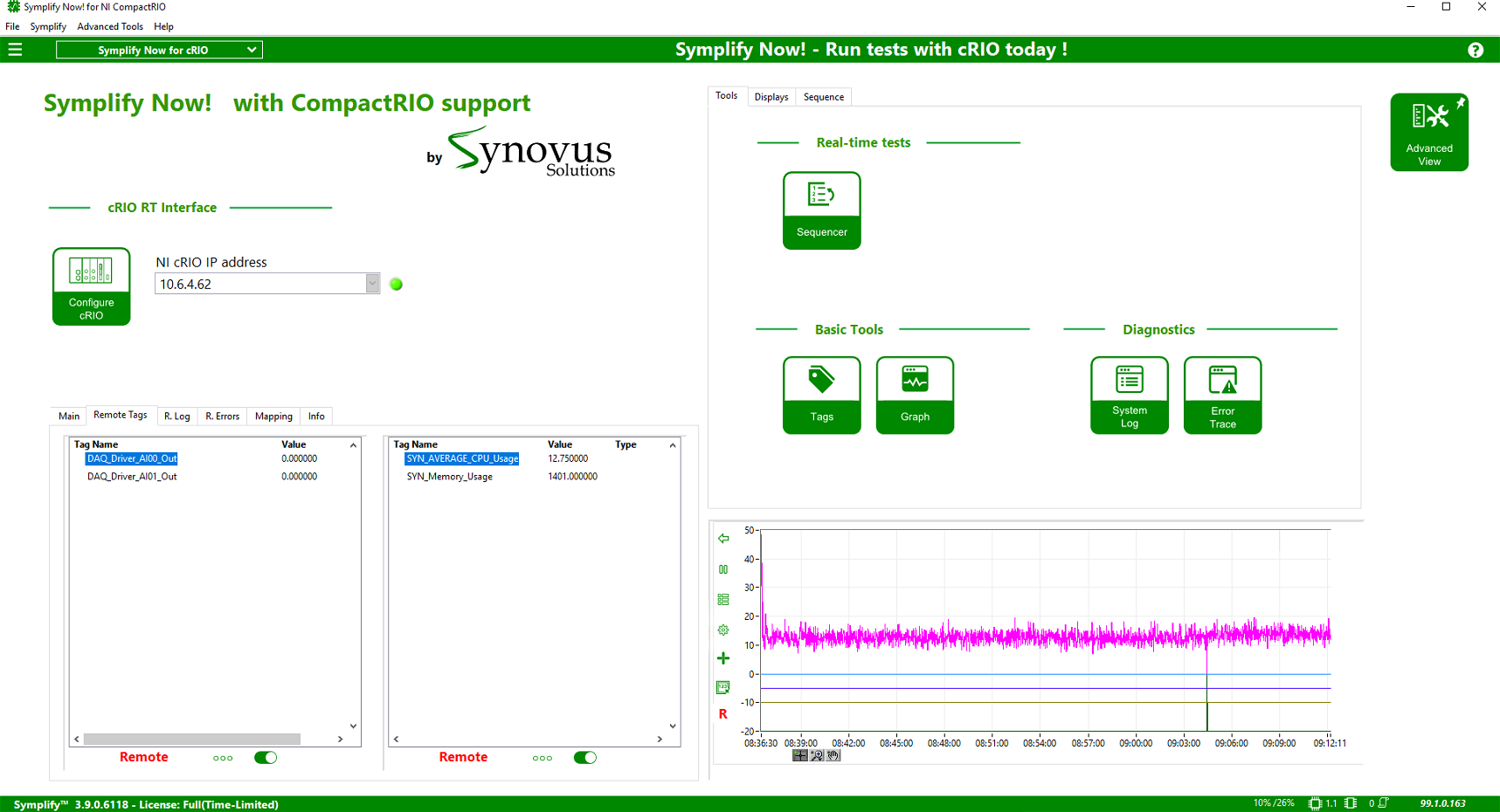Open the hamburger menu in green bar

coord(15,50)
